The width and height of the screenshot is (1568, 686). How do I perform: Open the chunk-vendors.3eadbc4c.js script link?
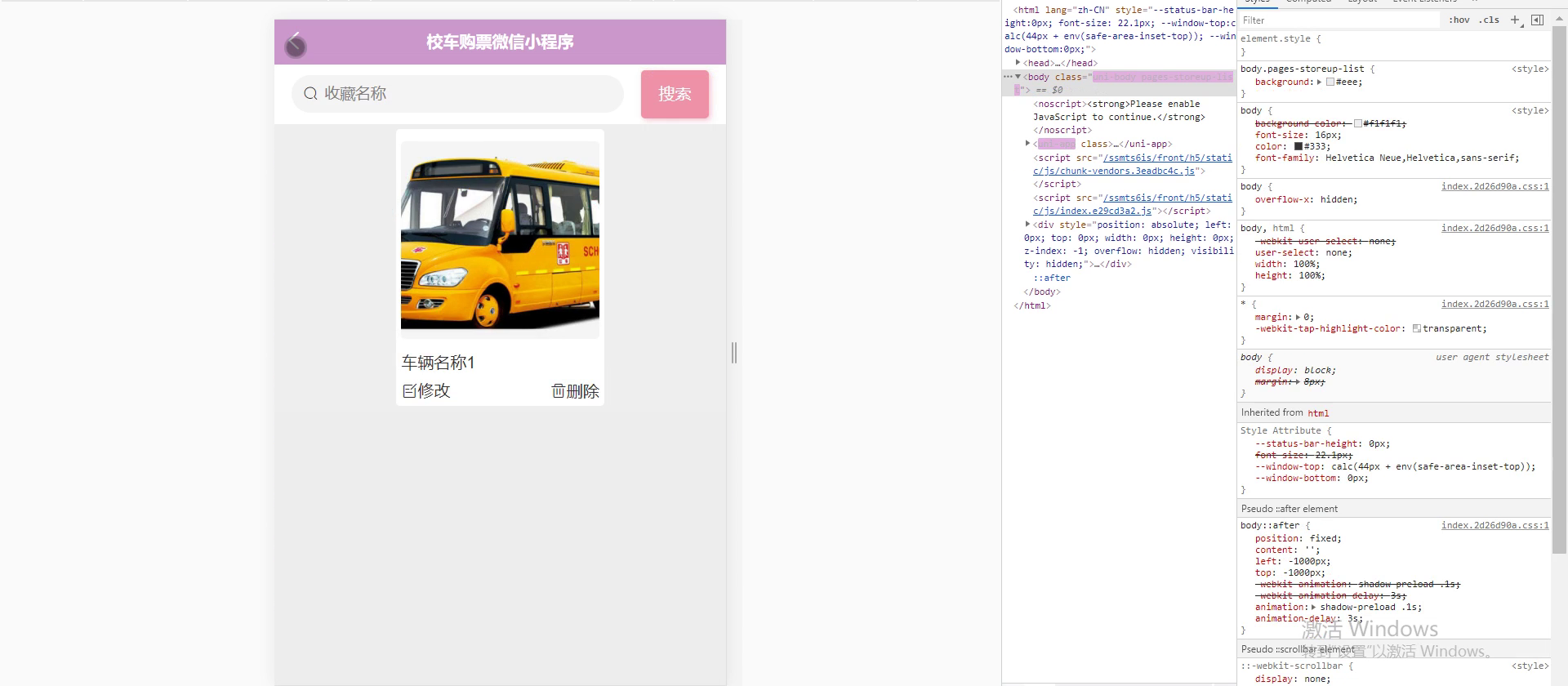click(x=1132, y=164)
